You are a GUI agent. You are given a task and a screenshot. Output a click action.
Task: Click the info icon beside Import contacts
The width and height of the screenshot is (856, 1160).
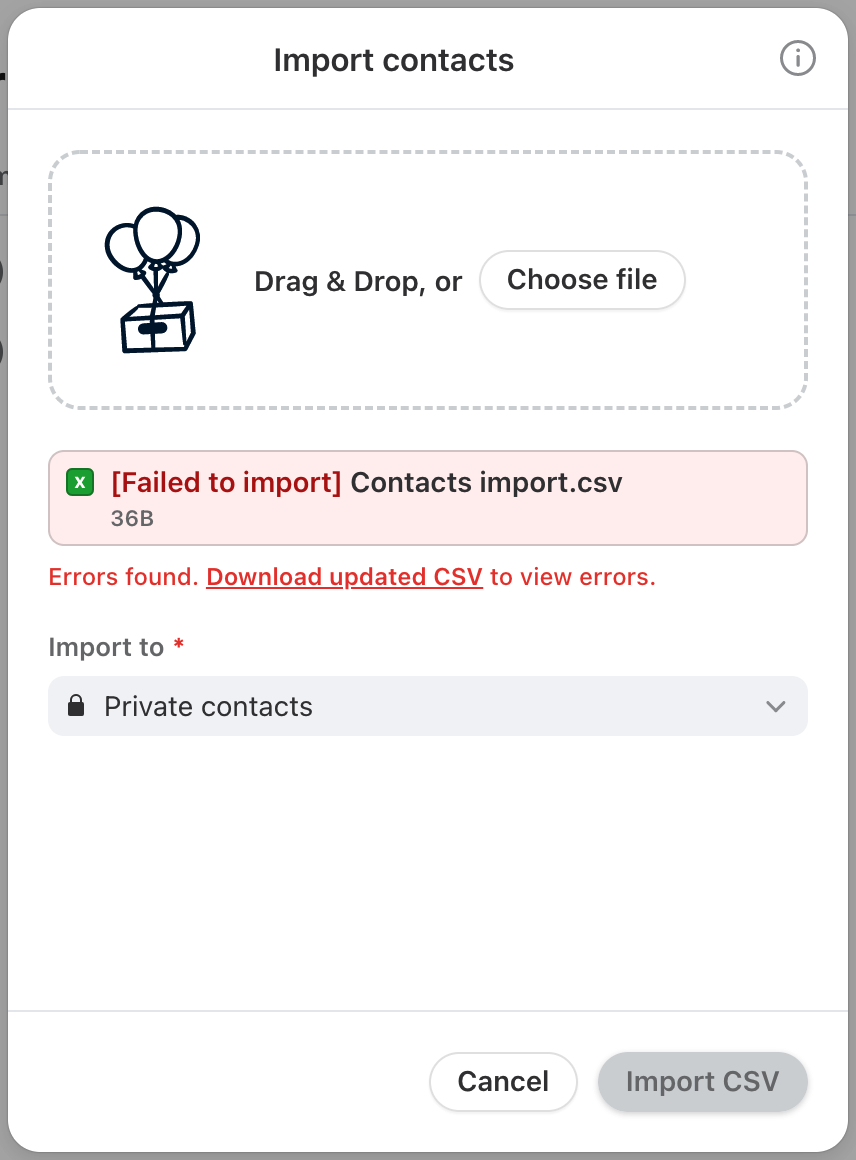point(798,58)
